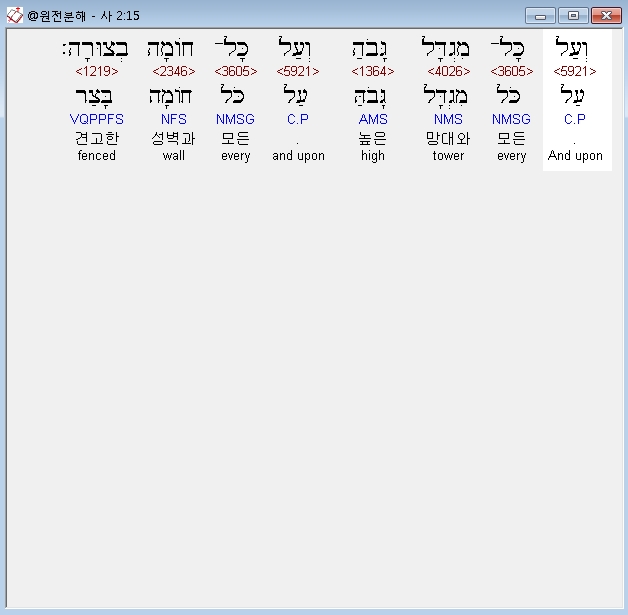Click the Hebrew root word above VQPPFS

point(95,96)
